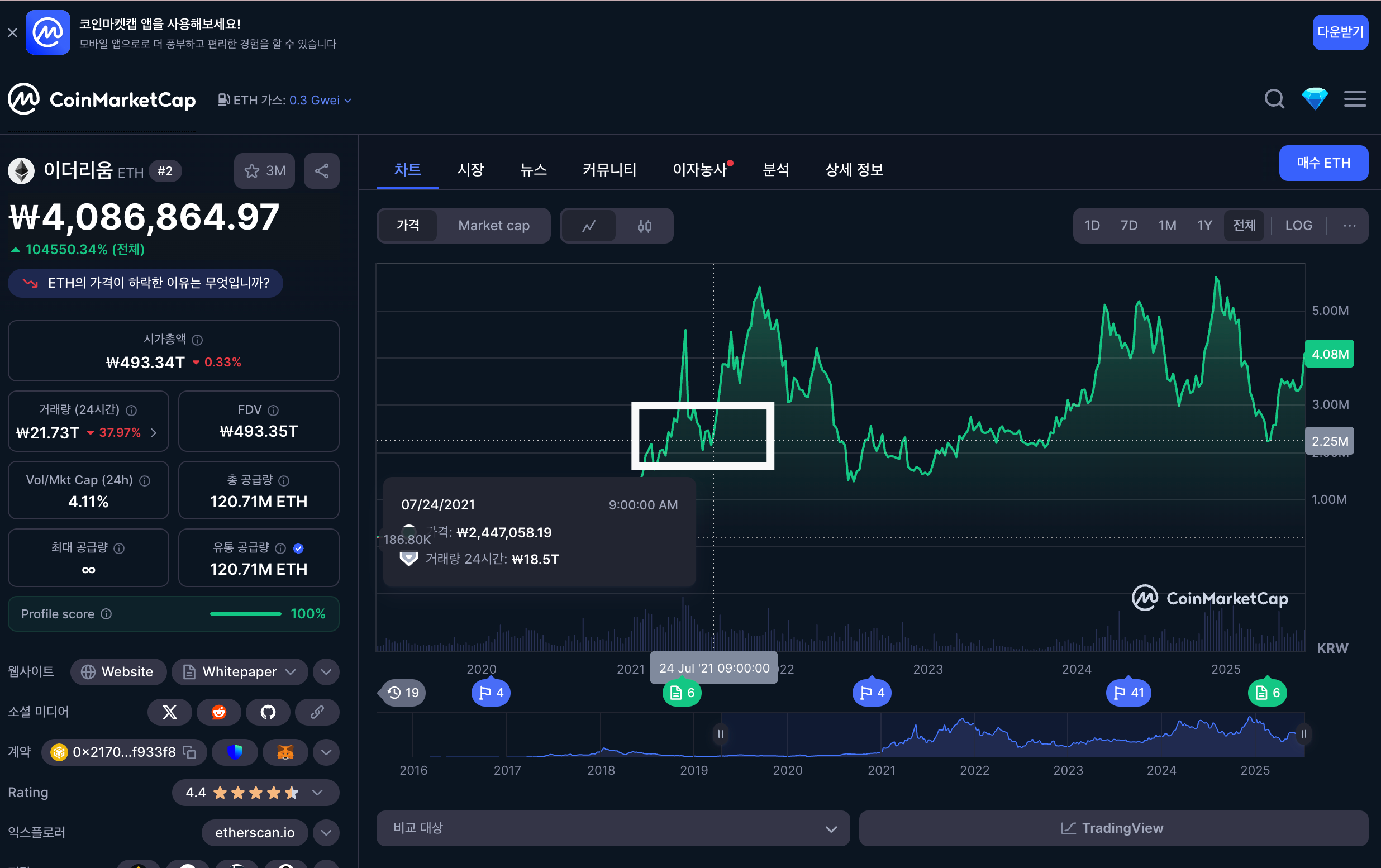Click the 2024 timeline event marker 41
Image resolution: width=1381 pixels, height=868 pixels.
click(1128, 693)
